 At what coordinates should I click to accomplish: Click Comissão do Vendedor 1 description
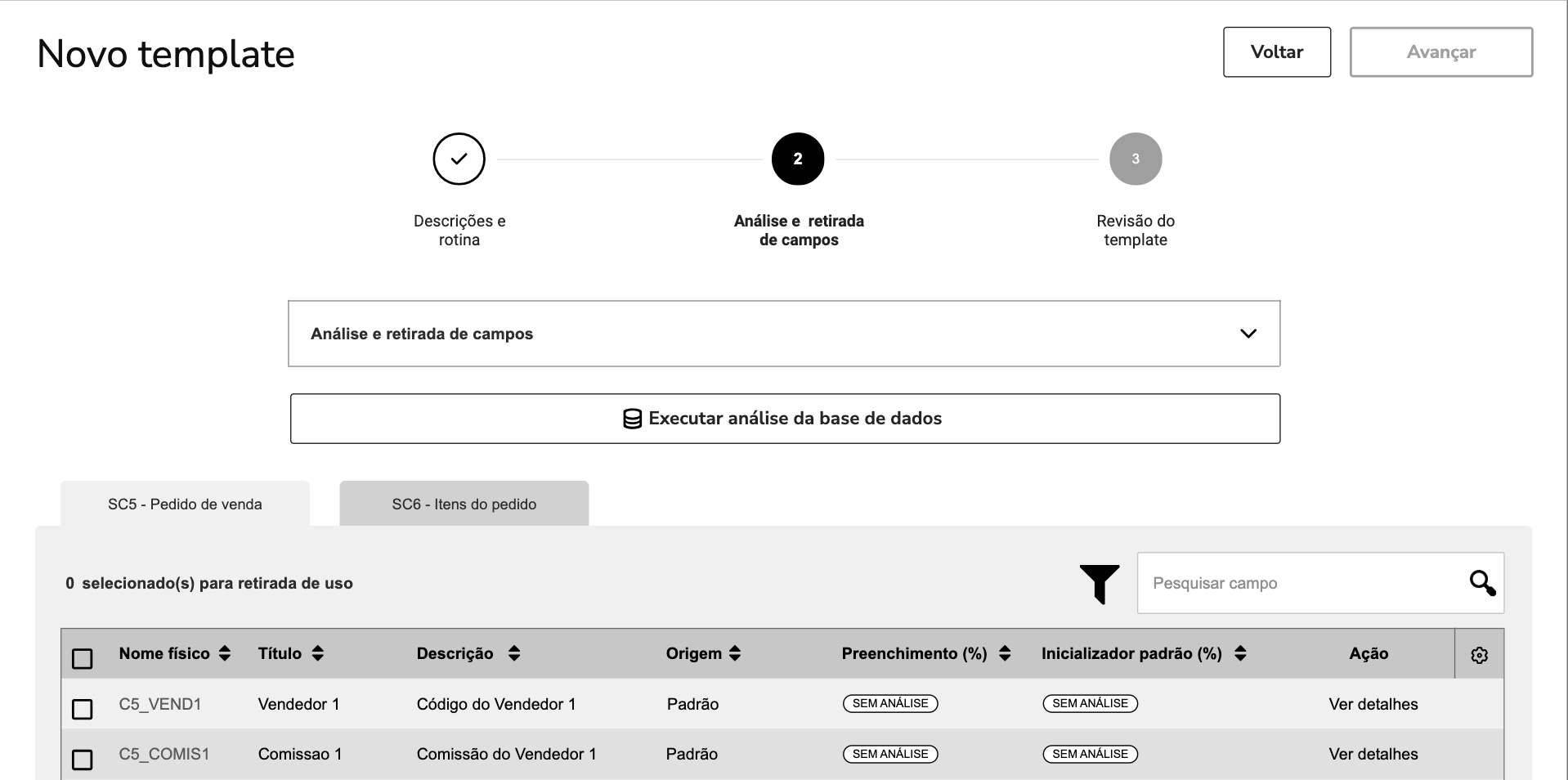click(507, 754)
